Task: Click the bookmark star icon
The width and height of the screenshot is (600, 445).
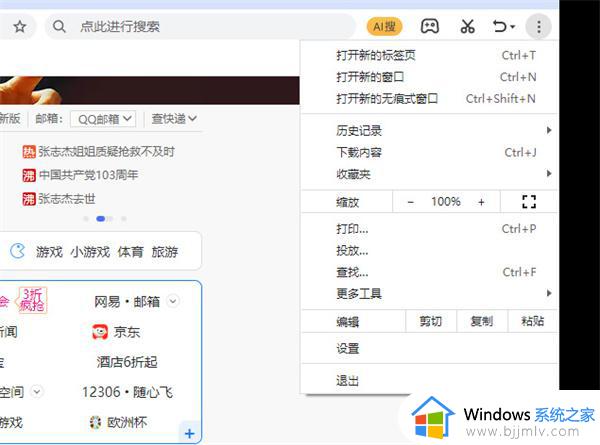Action: point(20,27)
